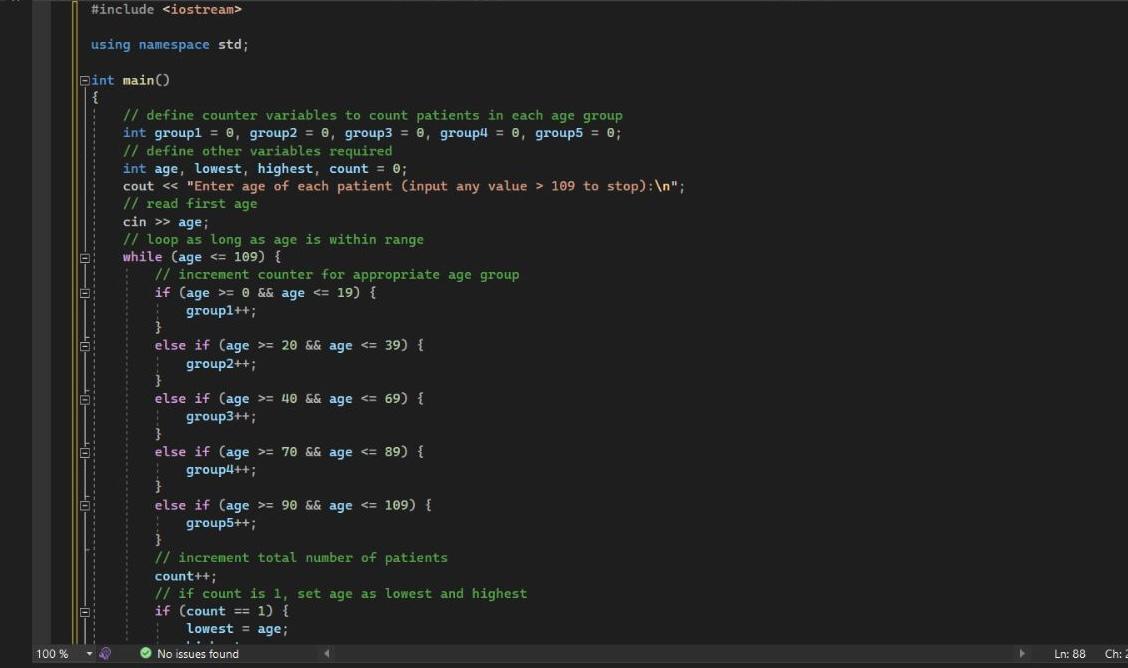
Task: Collapse the while loop block
Action: pyautogui.click(x=84, y=256)
